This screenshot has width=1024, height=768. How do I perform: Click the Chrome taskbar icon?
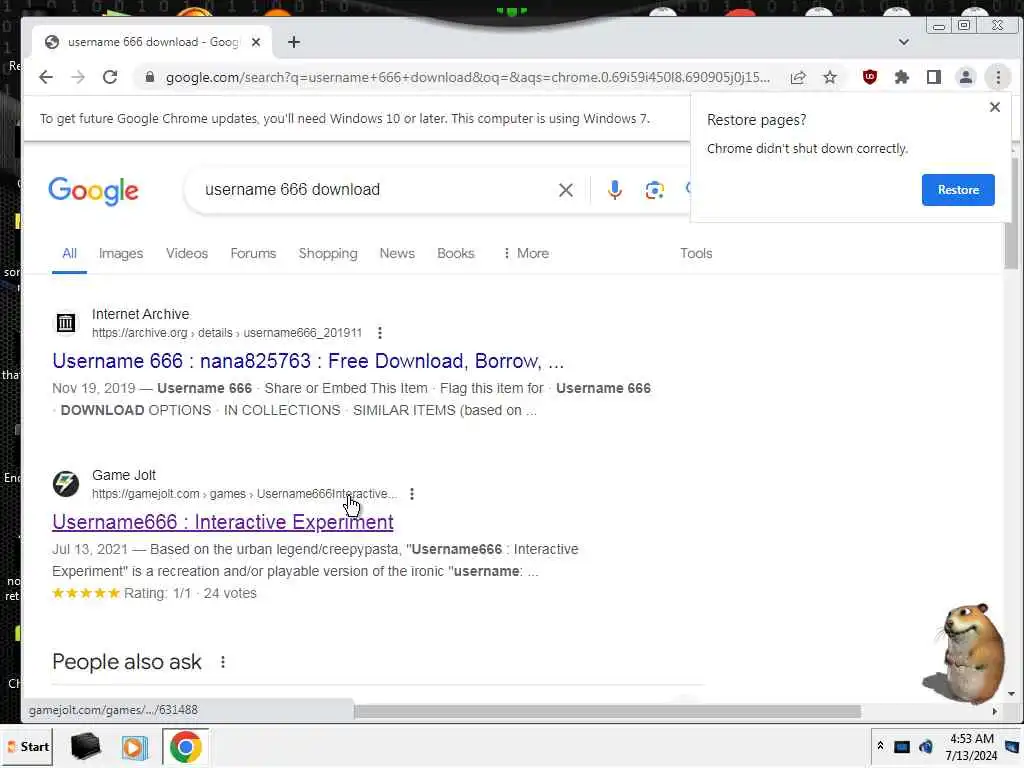pos(185,747)
